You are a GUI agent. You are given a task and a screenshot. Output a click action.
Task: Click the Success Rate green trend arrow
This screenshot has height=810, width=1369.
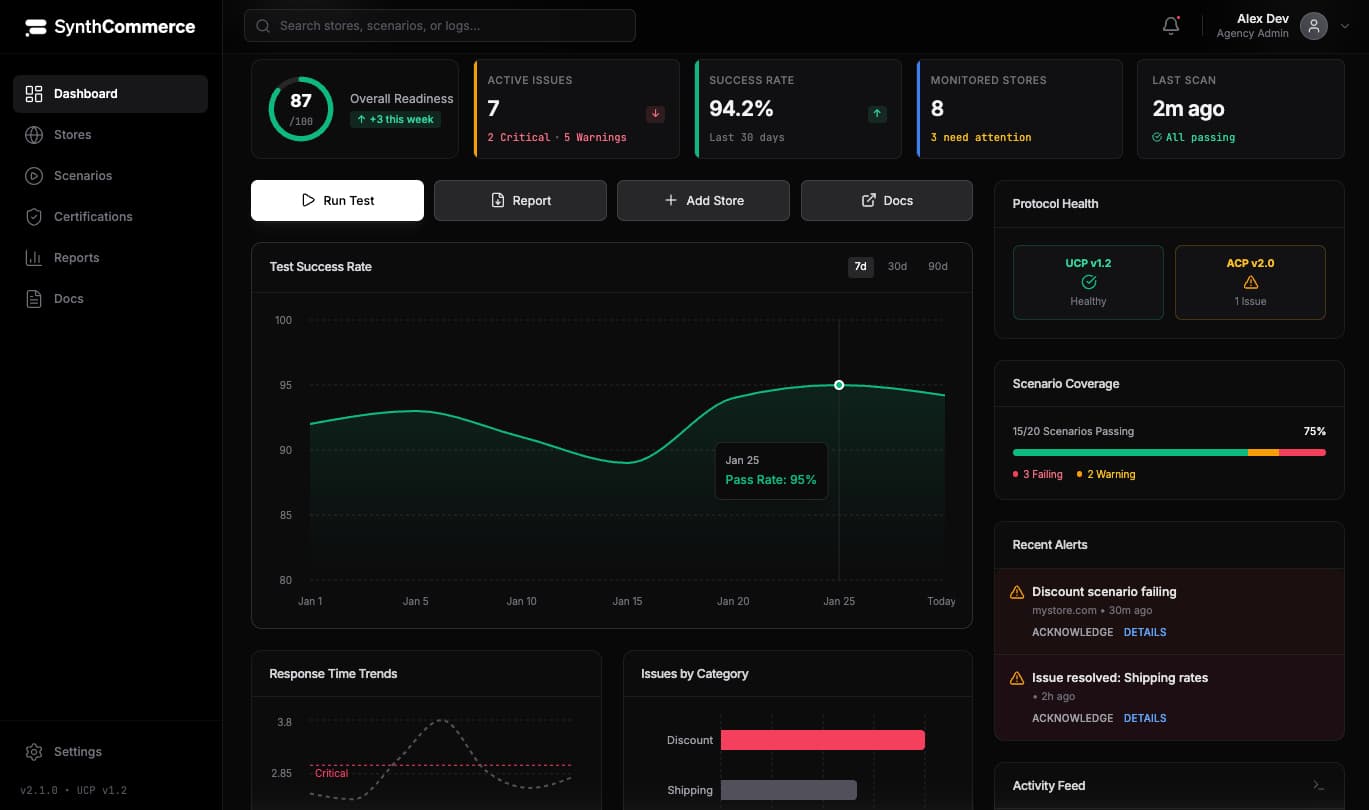point(876,113)
